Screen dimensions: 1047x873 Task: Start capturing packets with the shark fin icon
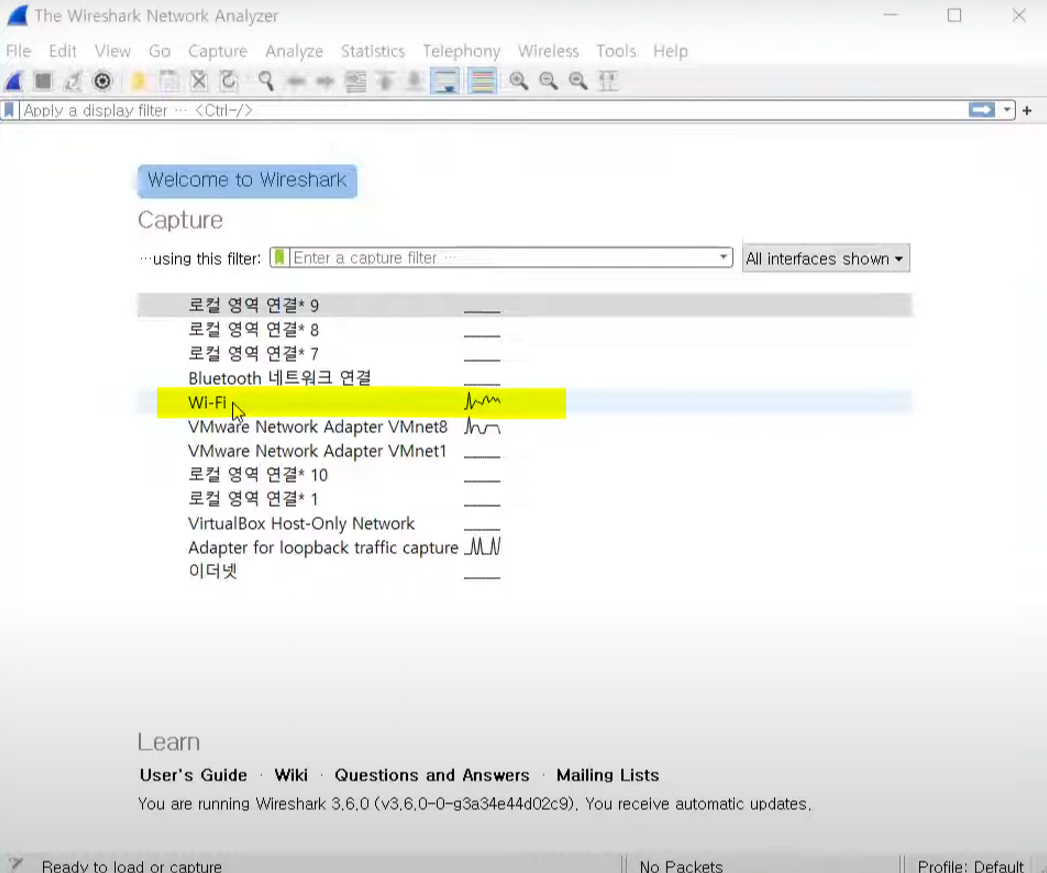pos(14,81)
